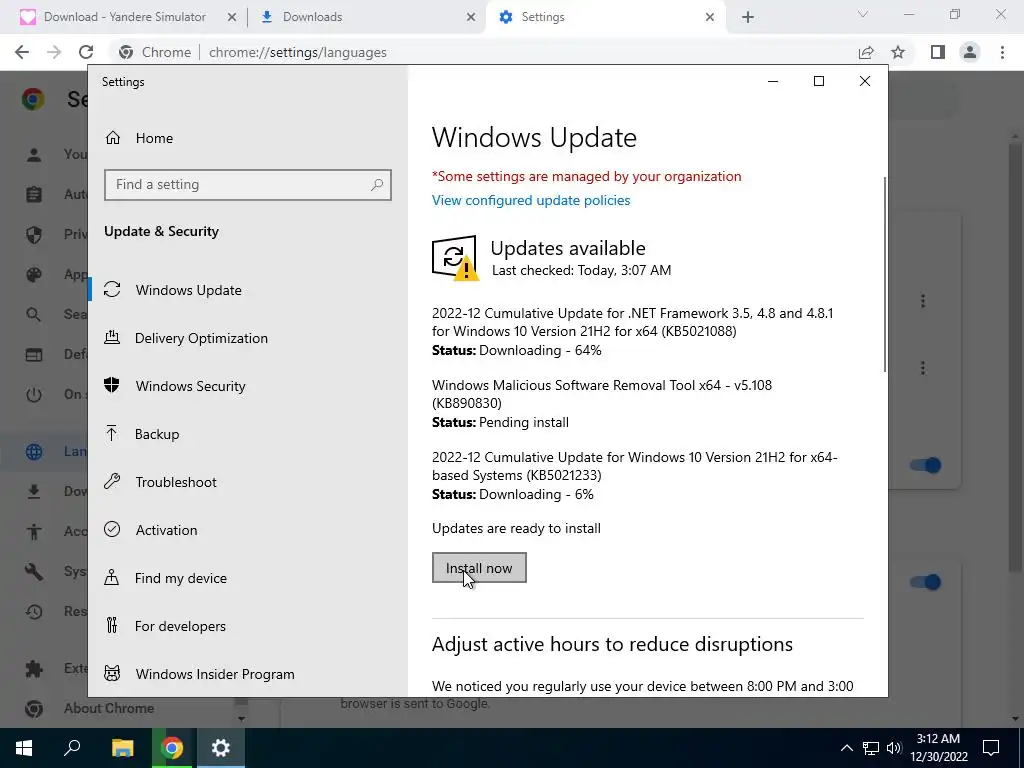Viewport: 1024px width, 768px height.
Task: Open Windows Start menu
Action: pos(24,748)
